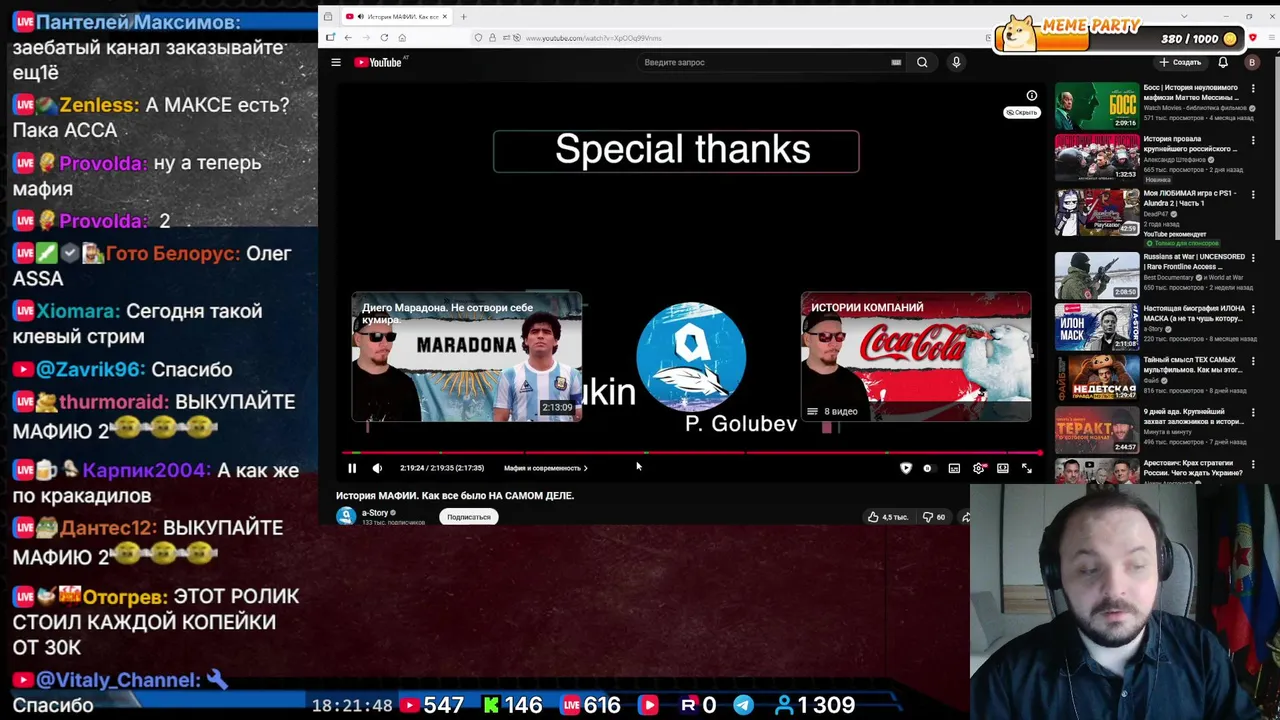
Task: Open more options for ИЛОНА МАСКА video
Action: pyautogui.click(x=1253, y=309)
